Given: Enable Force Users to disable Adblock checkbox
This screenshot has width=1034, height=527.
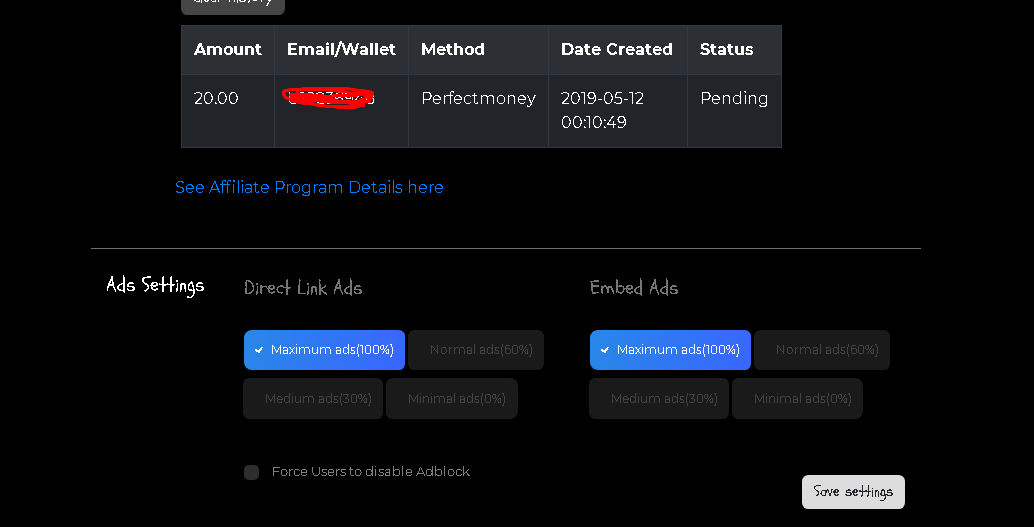Looking at the screenshot, I should 251,472.
